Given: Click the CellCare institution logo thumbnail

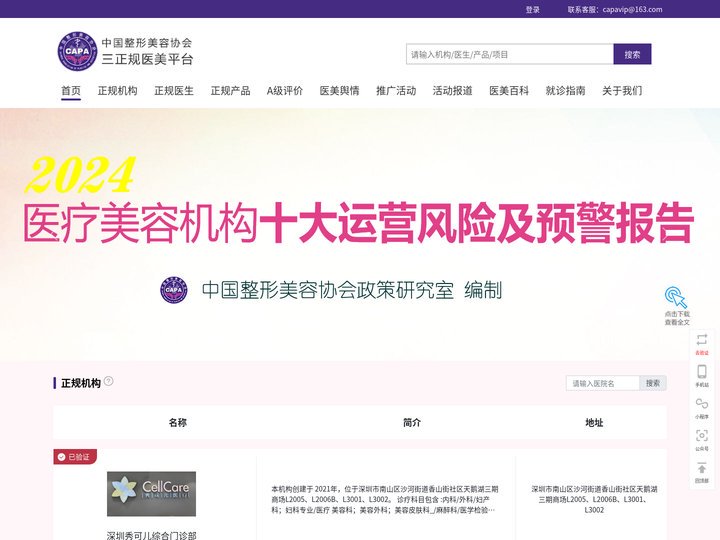Looking at the screenshot, I should (152, 494).
